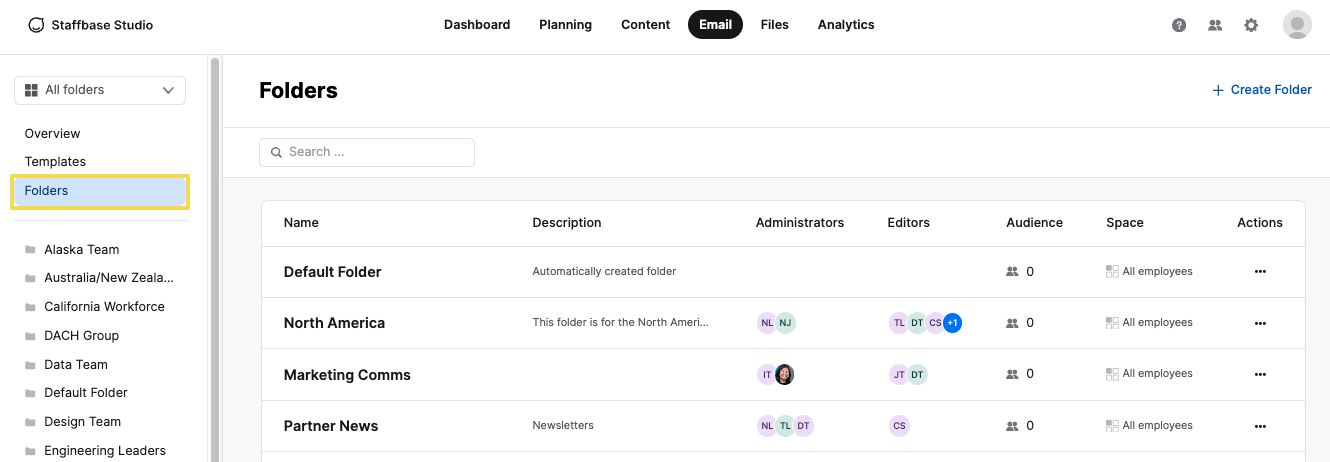This screenshot has height=462, width=1330.
Task: Open the Templates sidebar link
Action: 56,162
